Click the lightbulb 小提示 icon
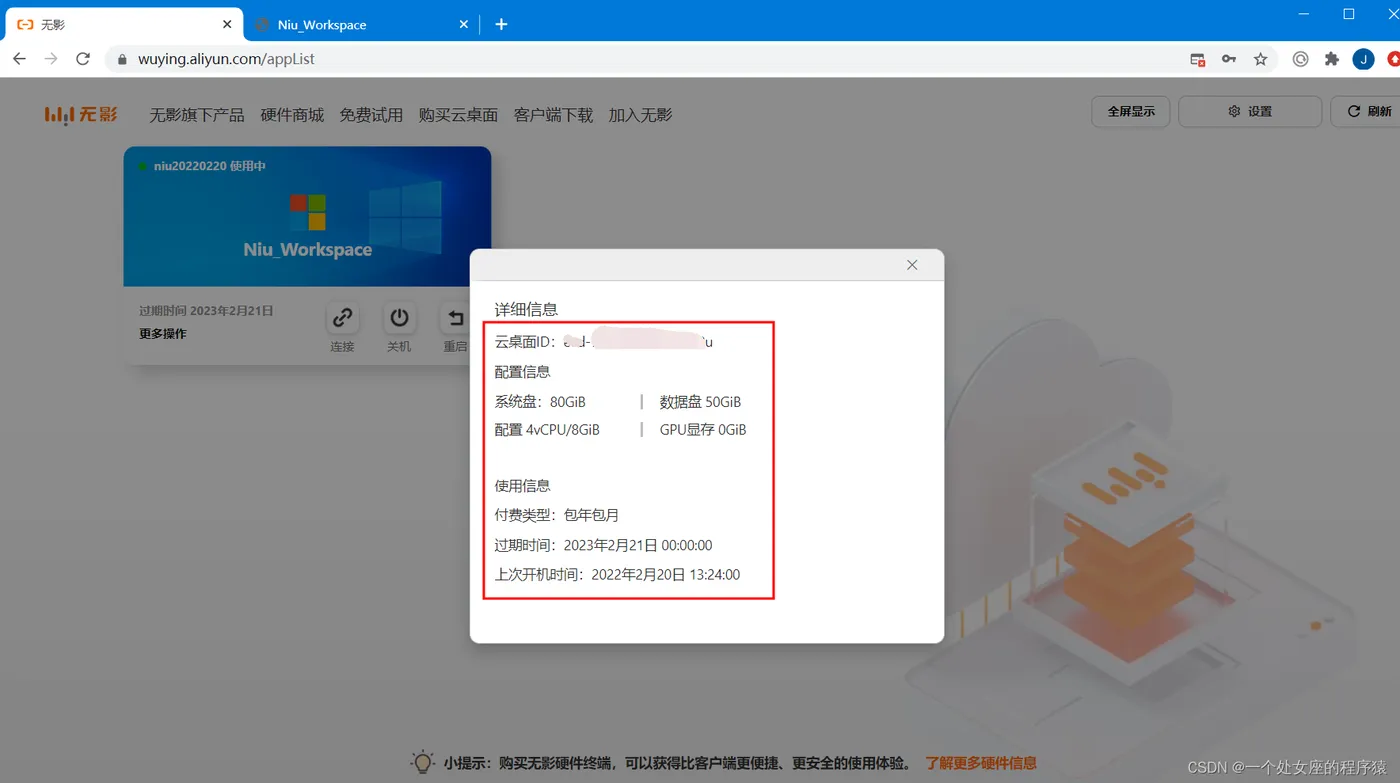 423,762
